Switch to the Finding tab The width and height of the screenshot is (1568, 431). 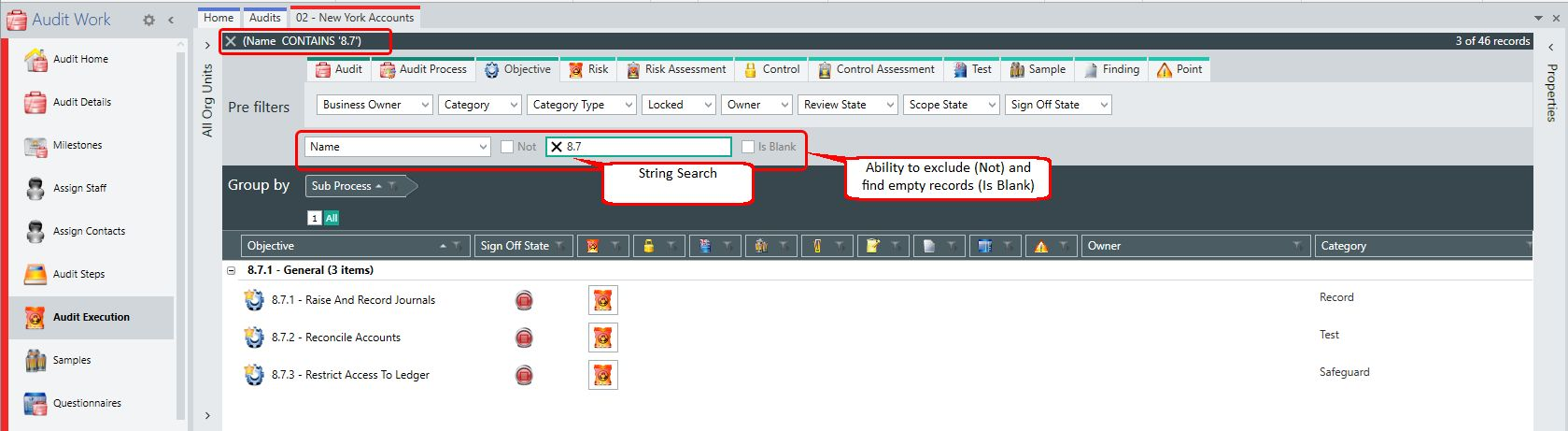(1110, 69)
